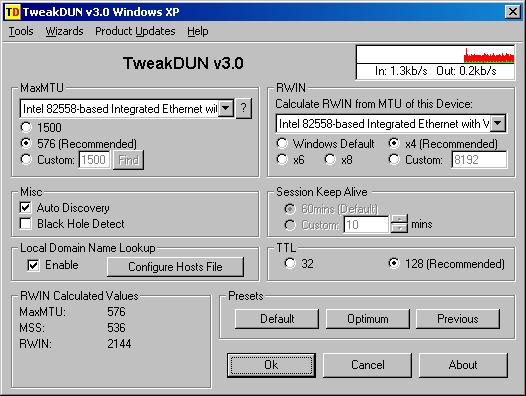Apply the Optimum preset
Image resolution: width=526 pixels, height=396 pixels.
[368, 319]
